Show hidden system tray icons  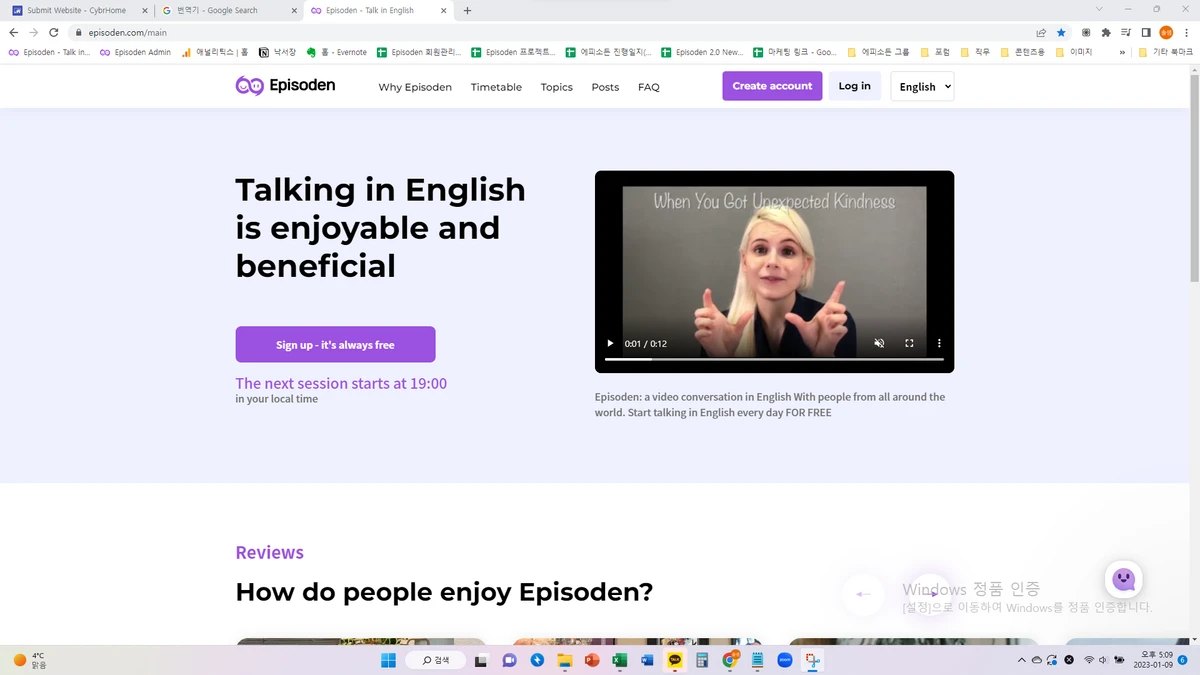(x=1022, y=660)
